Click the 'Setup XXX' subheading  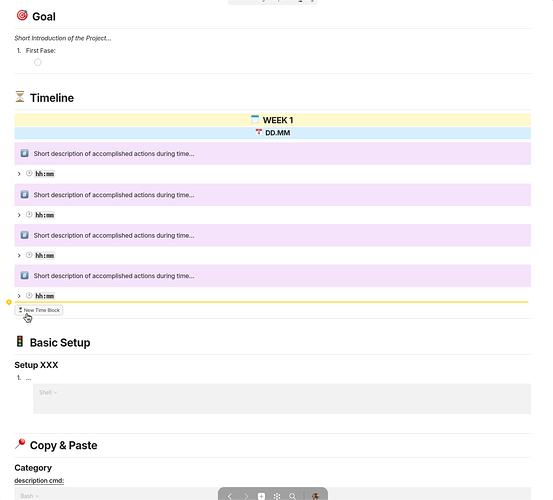(x=36, y=365)
